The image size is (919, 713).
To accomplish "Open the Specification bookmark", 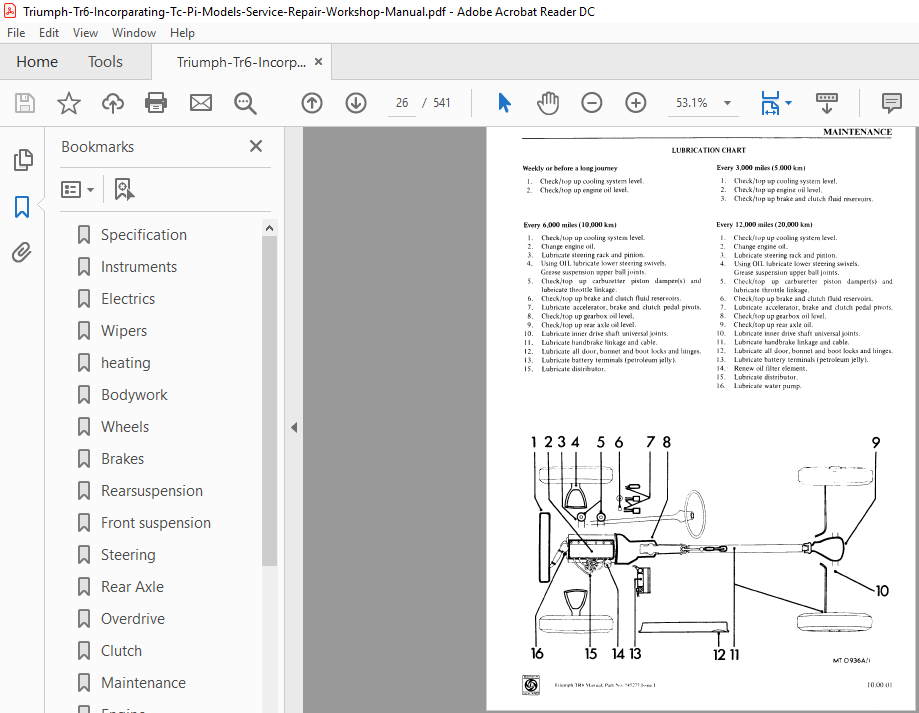I will (144, 235).
